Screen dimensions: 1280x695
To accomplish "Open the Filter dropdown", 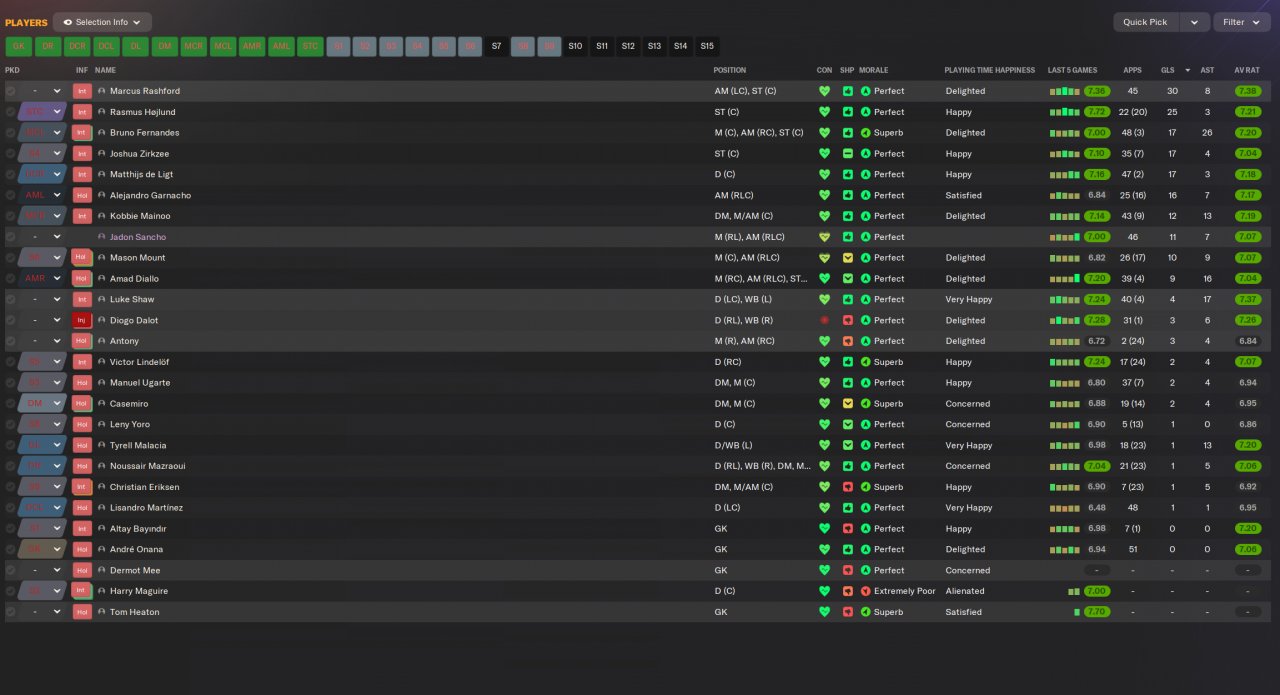I will [1242, 22].
